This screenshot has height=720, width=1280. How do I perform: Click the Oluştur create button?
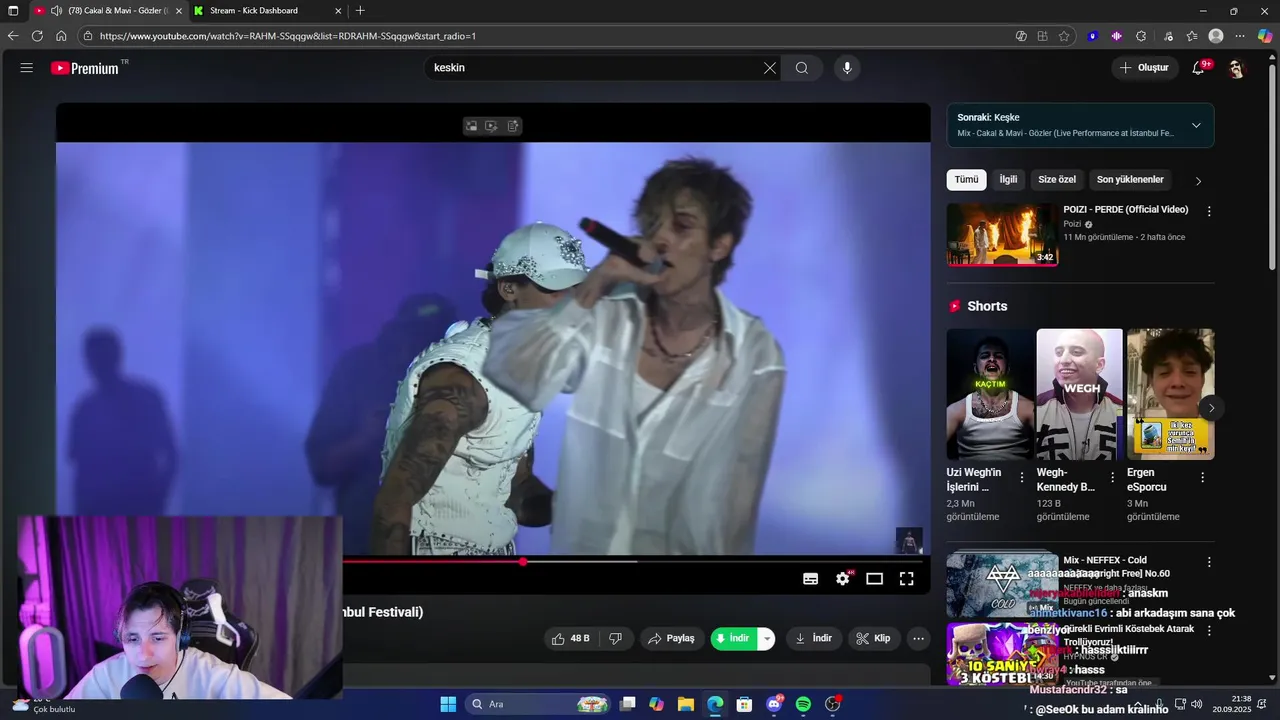[x=1144, y=68]
